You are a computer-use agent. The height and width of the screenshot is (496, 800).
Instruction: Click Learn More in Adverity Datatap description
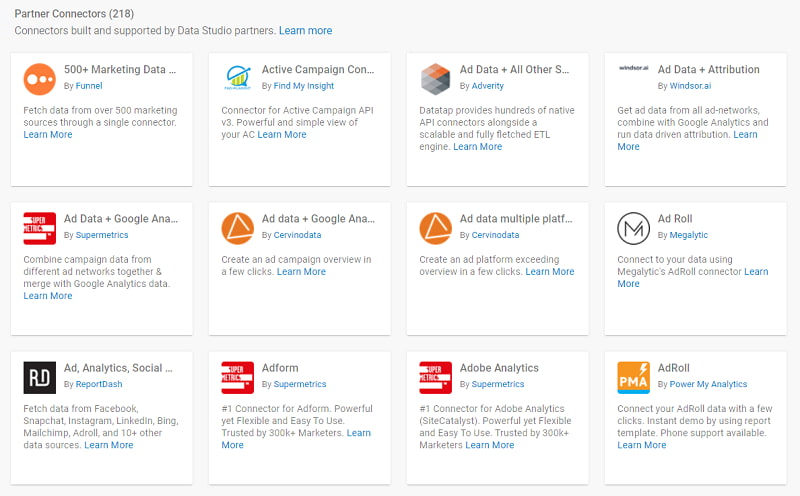478,147
